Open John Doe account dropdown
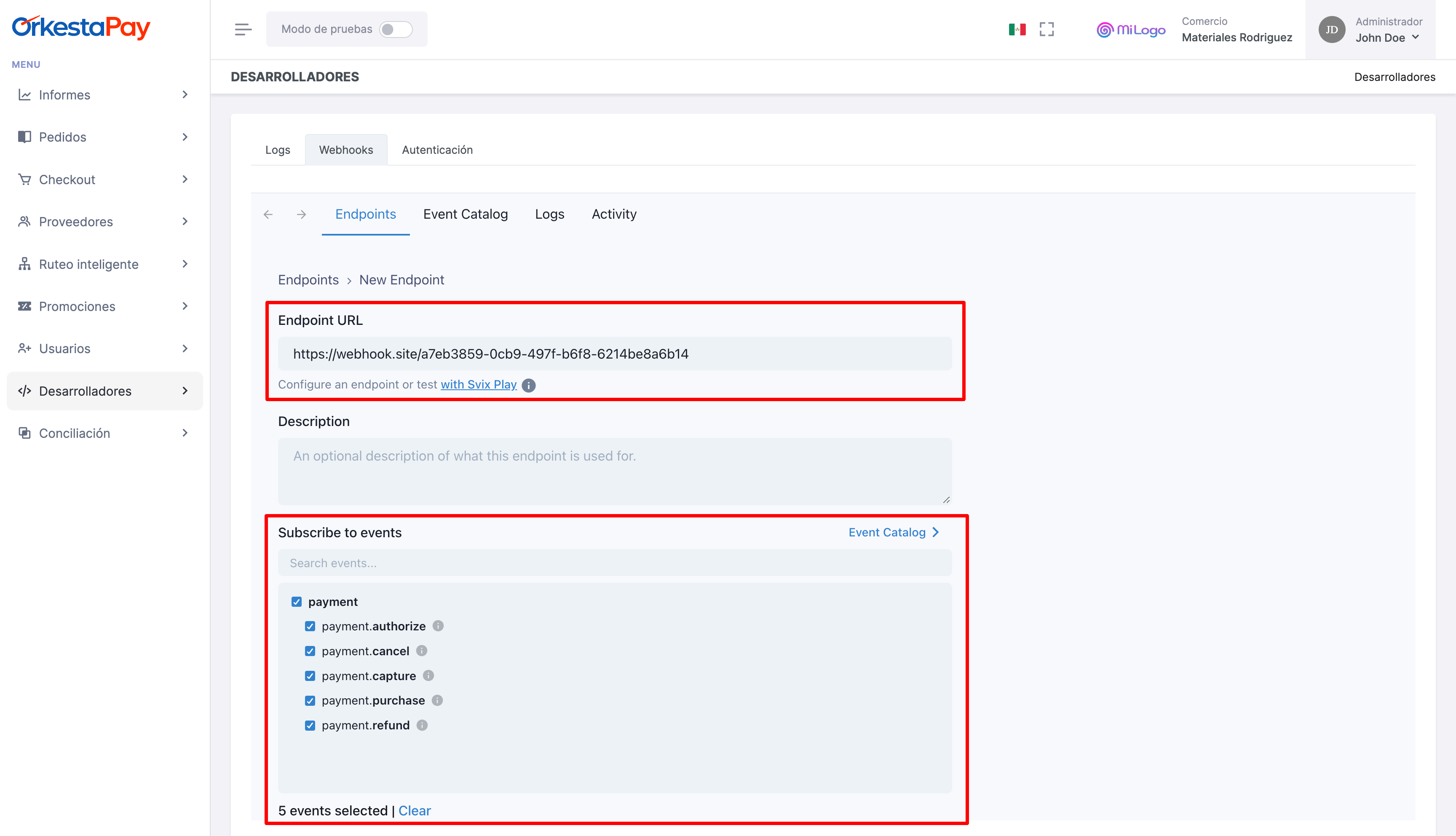Image resolution: width=1456 pixels, height=836 pixels. (x=1388, y=38)
